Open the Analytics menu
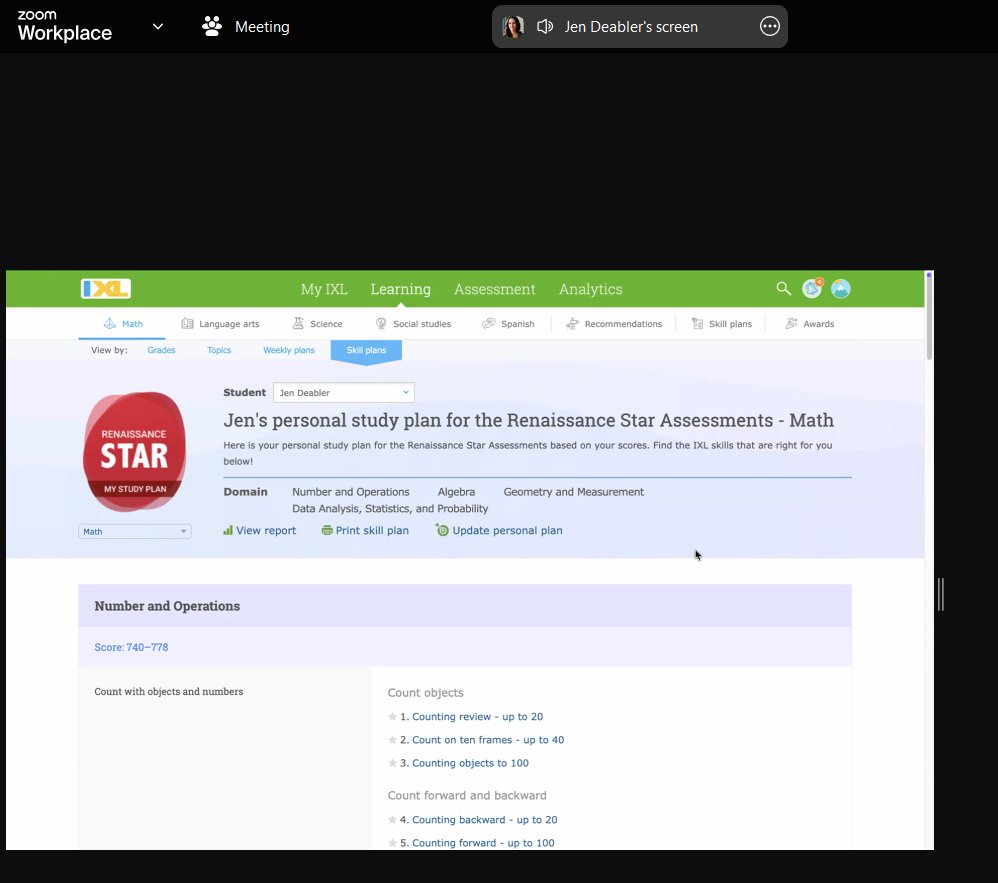Screen dimensions: 998x883 591,289
